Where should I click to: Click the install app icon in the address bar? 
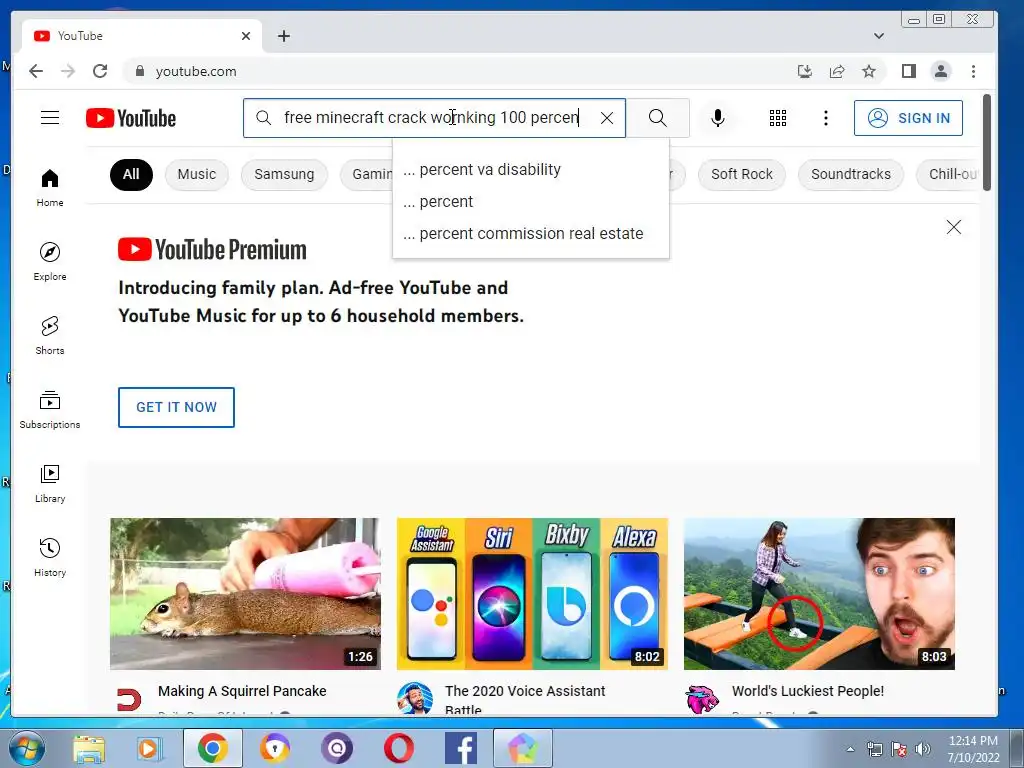[805, 71]
